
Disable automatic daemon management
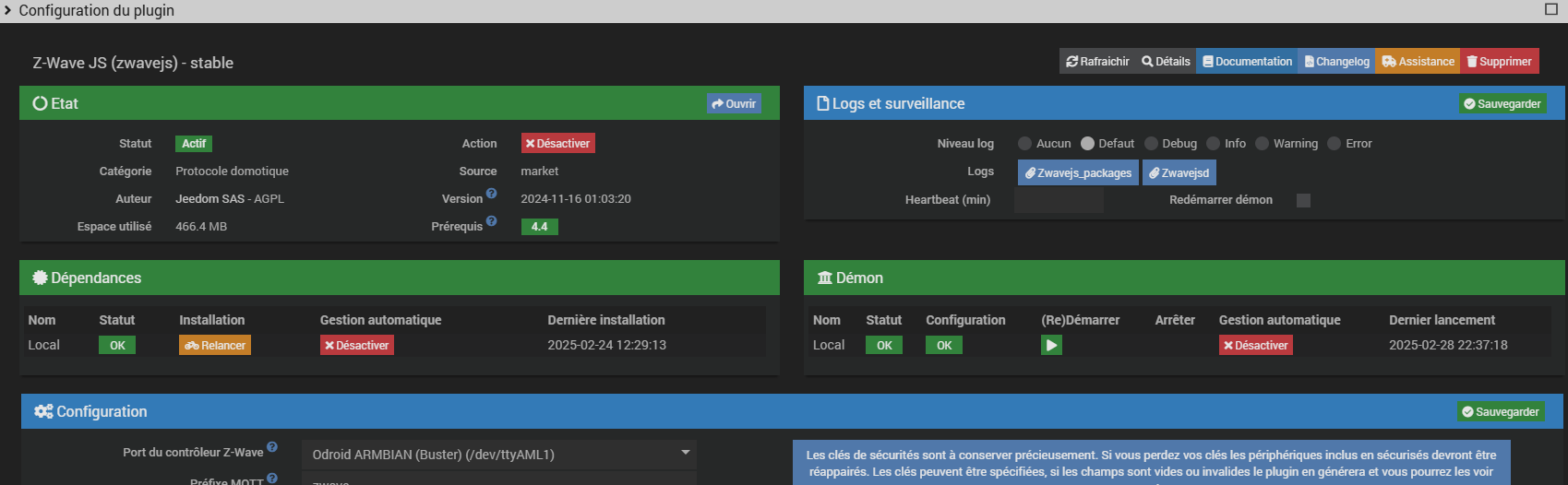click(x=1256, y=346)
